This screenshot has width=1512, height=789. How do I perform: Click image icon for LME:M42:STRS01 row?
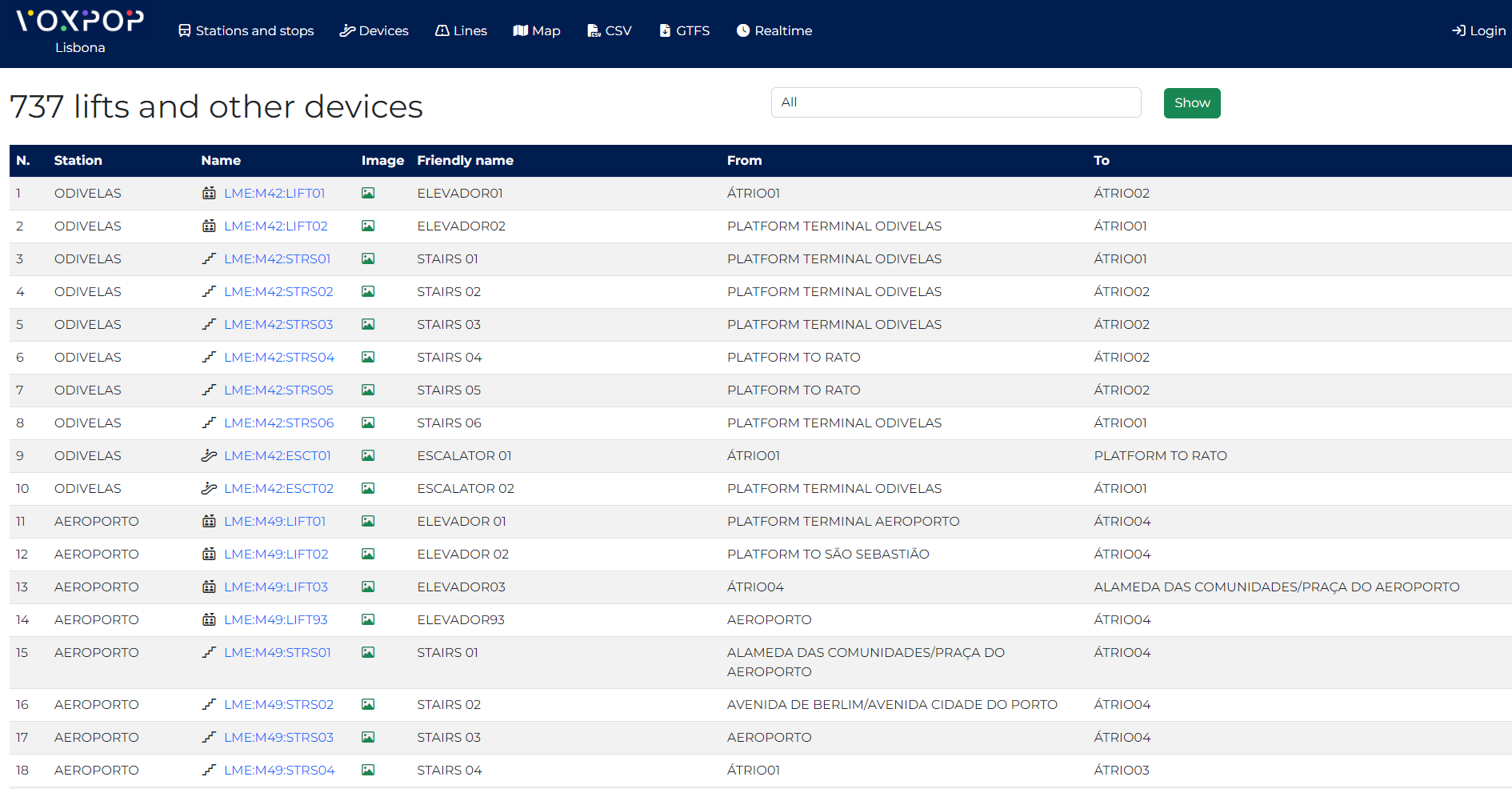[368, 258]
